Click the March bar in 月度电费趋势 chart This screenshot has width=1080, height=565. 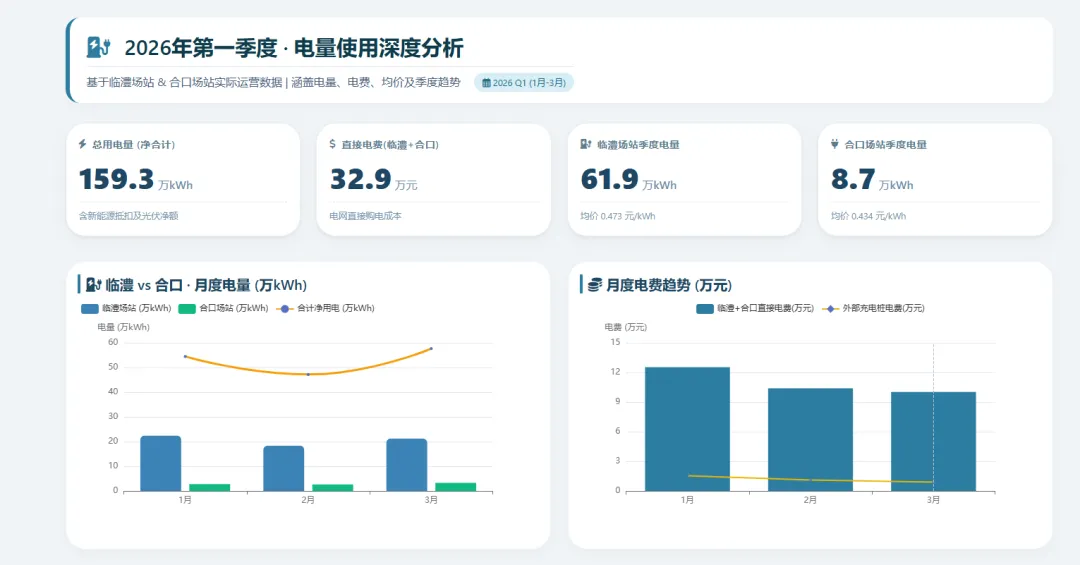click(933, 442)
